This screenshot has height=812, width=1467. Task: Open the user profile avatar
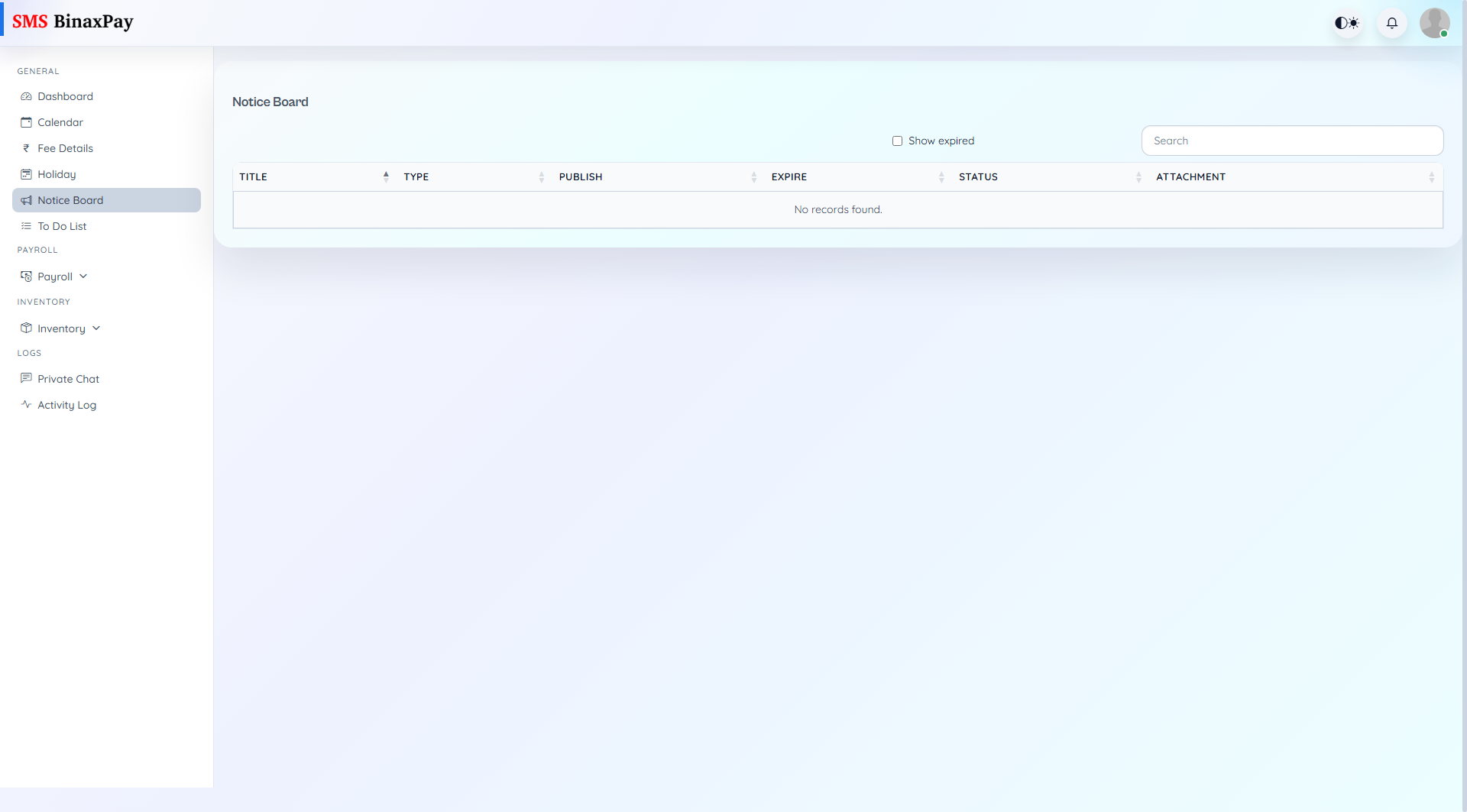(1434, 23)
